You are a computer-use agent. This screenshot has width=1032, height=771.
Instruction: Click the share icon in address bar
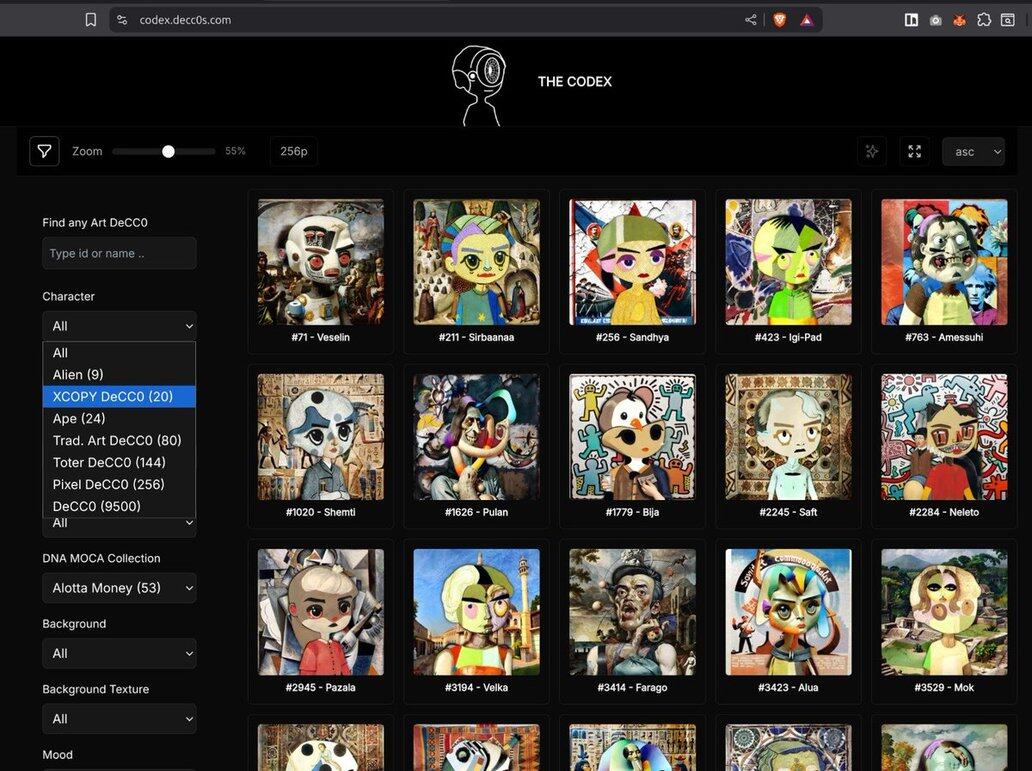pos(751,19)
